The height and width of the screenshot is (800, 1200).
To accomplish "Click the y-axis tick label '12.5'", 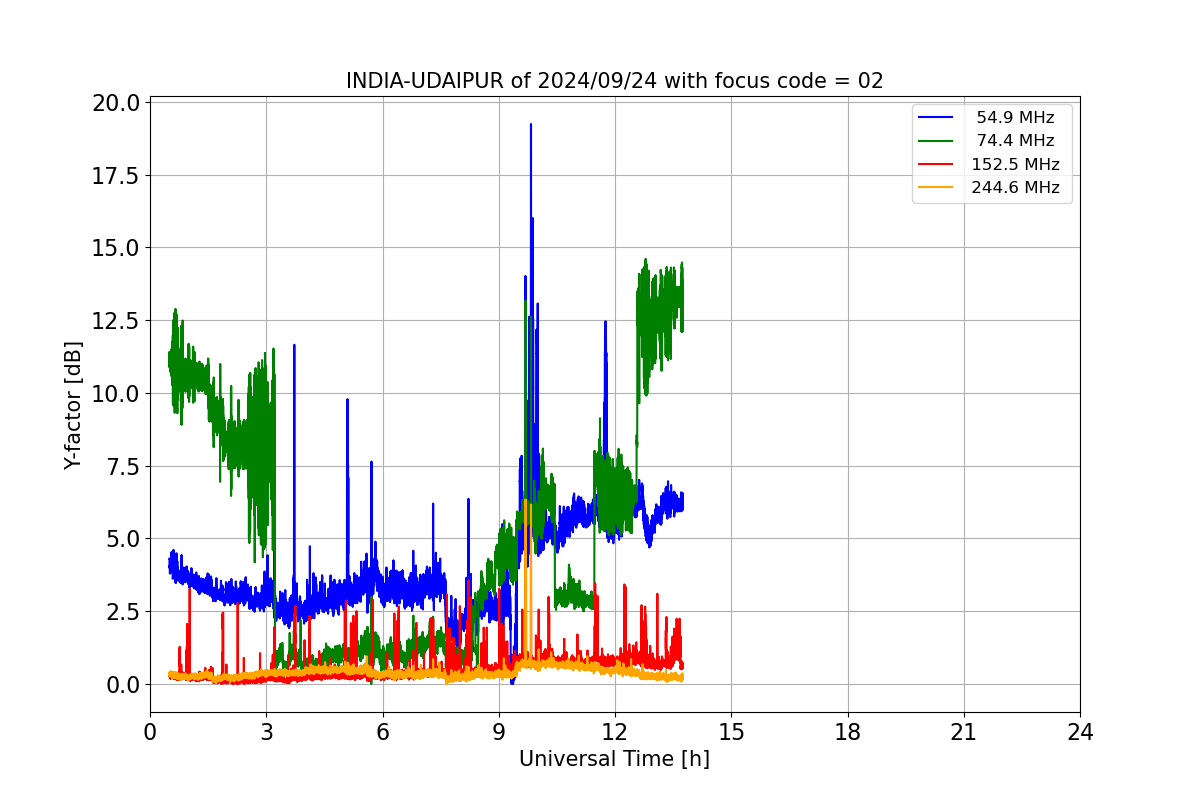I will pyautogui.click(x=115, y=321).
